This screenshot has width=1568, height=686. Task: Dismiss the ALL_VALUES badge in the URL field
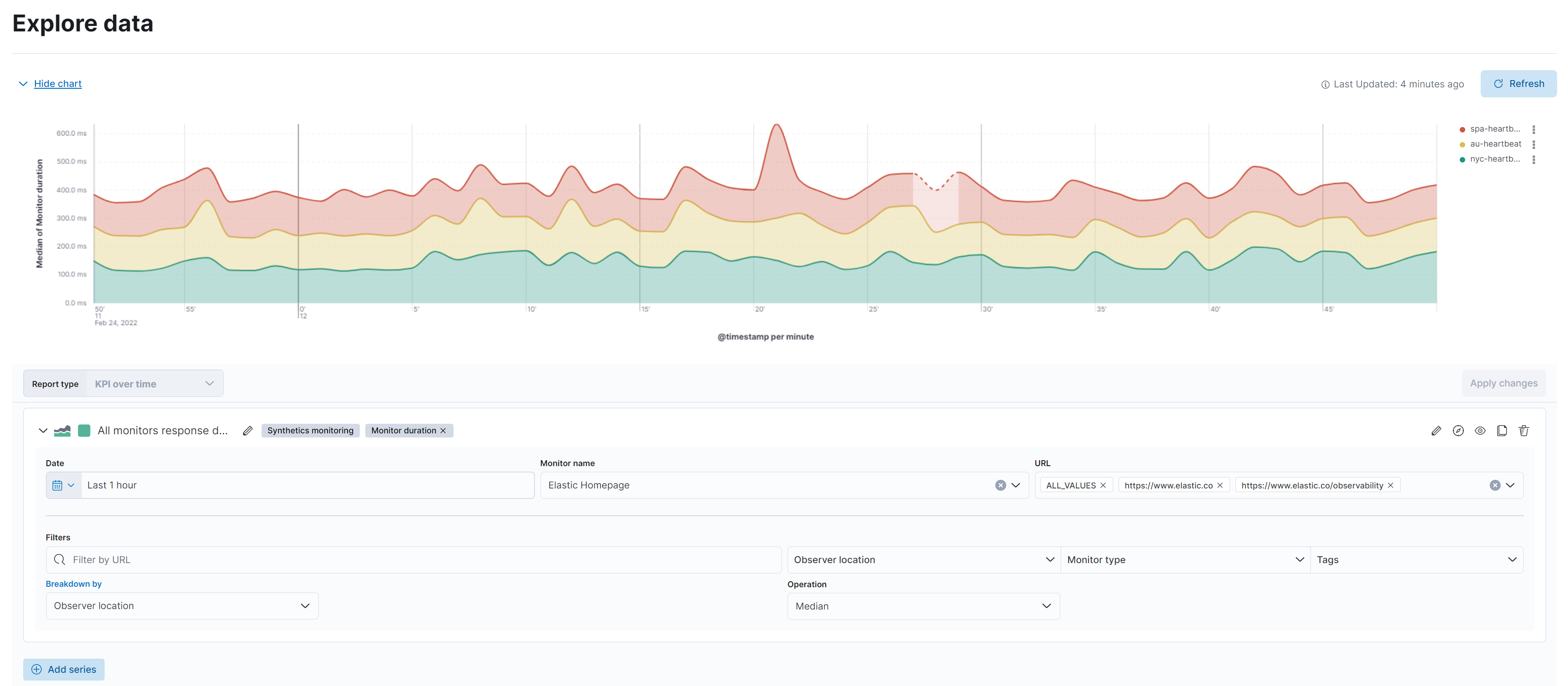1102,485
